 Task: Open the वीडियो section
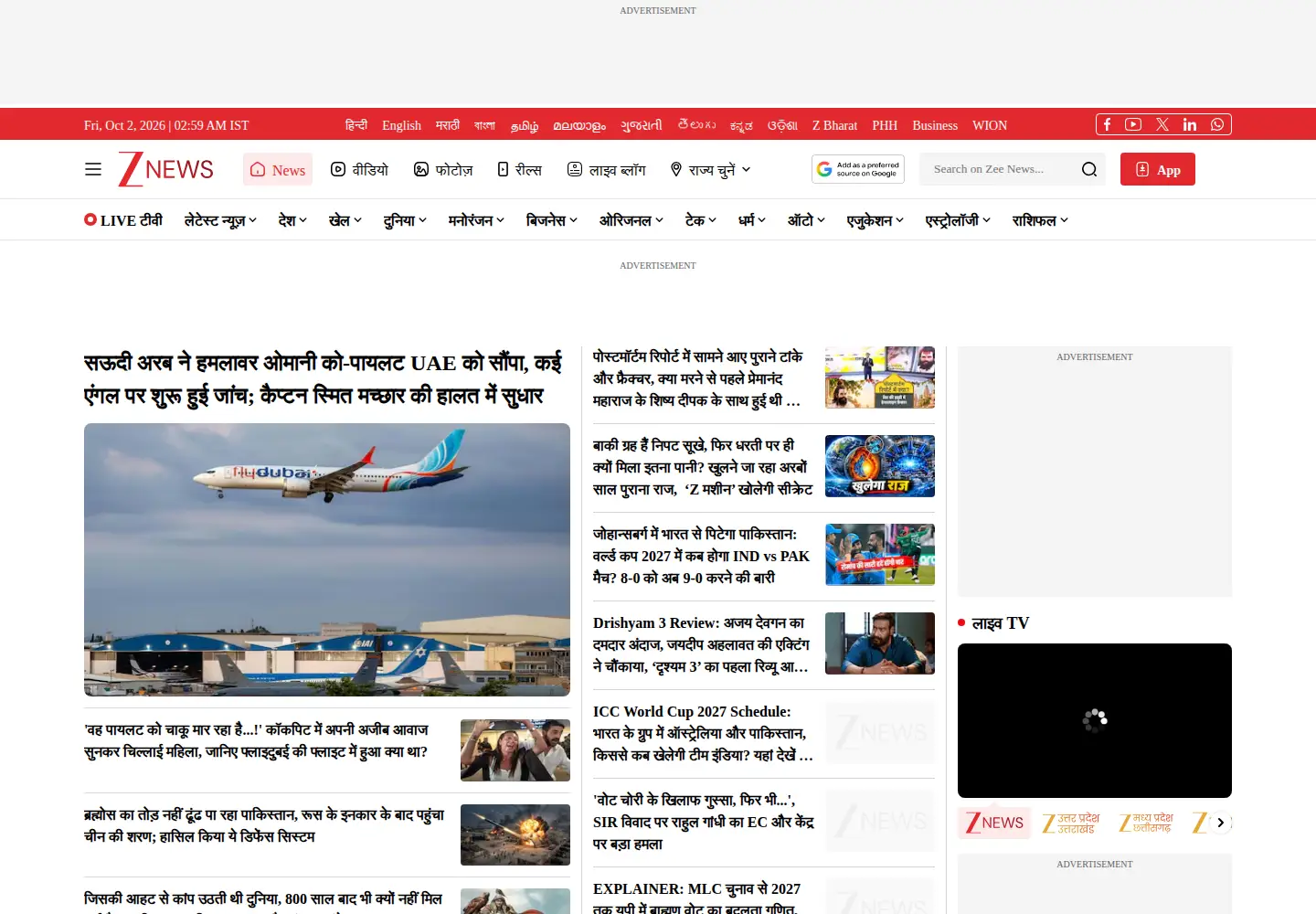pyautogui.click(x=360, y=169)
